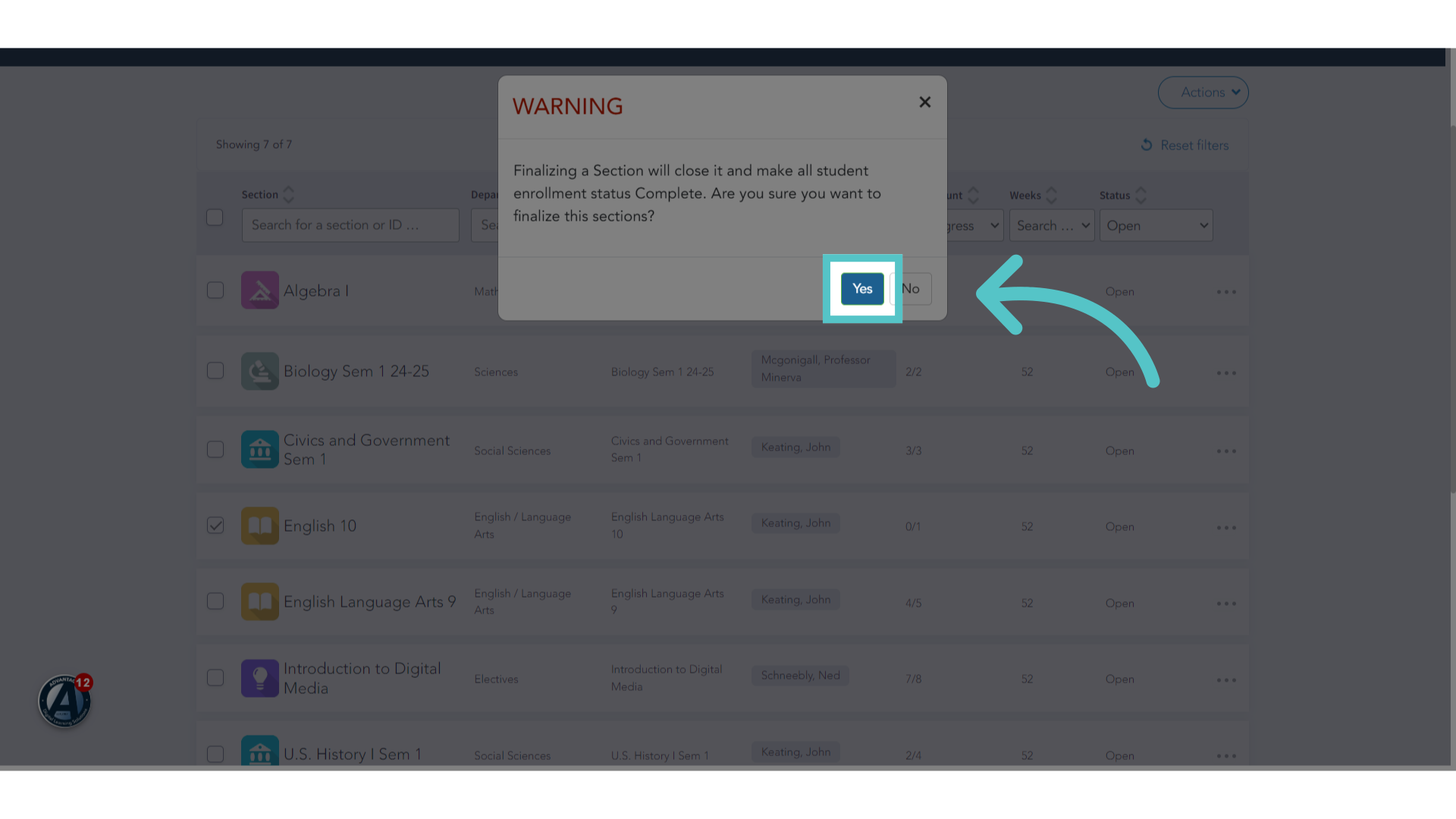Open the more options menu for Algebra I
Viewport: 1456px width, 819px height.
[1226, 292]
